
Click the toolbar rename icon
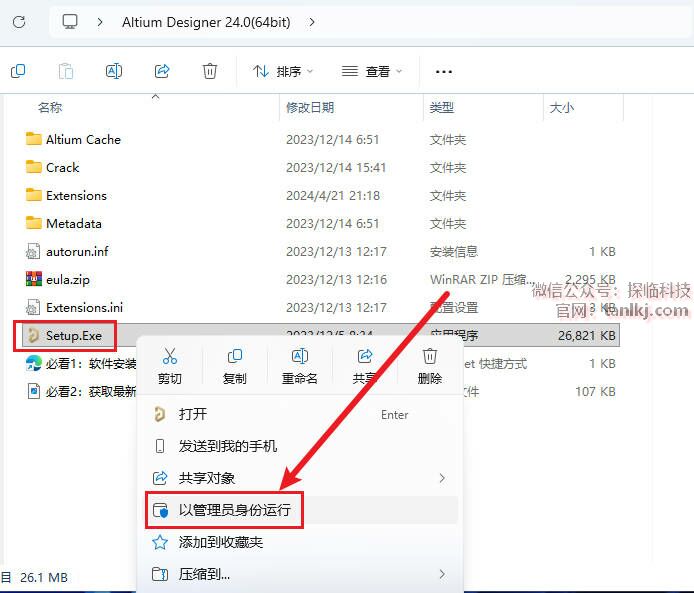[x=114, y=71]
